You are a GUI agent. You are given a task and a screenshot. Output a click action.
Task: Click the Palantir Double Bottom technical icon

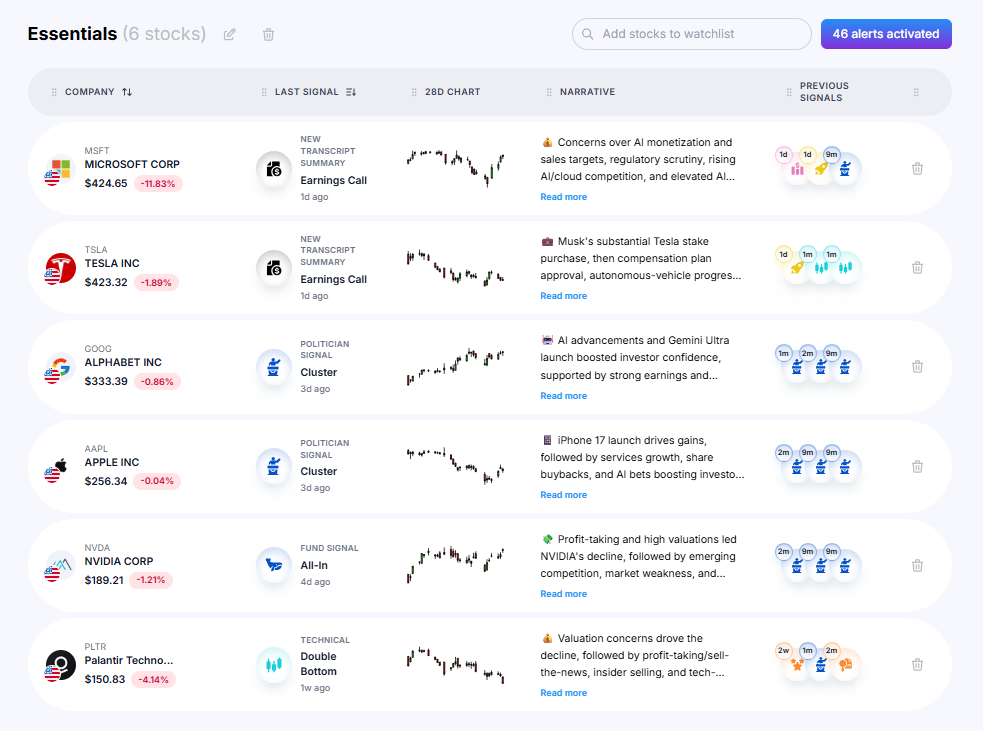[x=273, y=664]
